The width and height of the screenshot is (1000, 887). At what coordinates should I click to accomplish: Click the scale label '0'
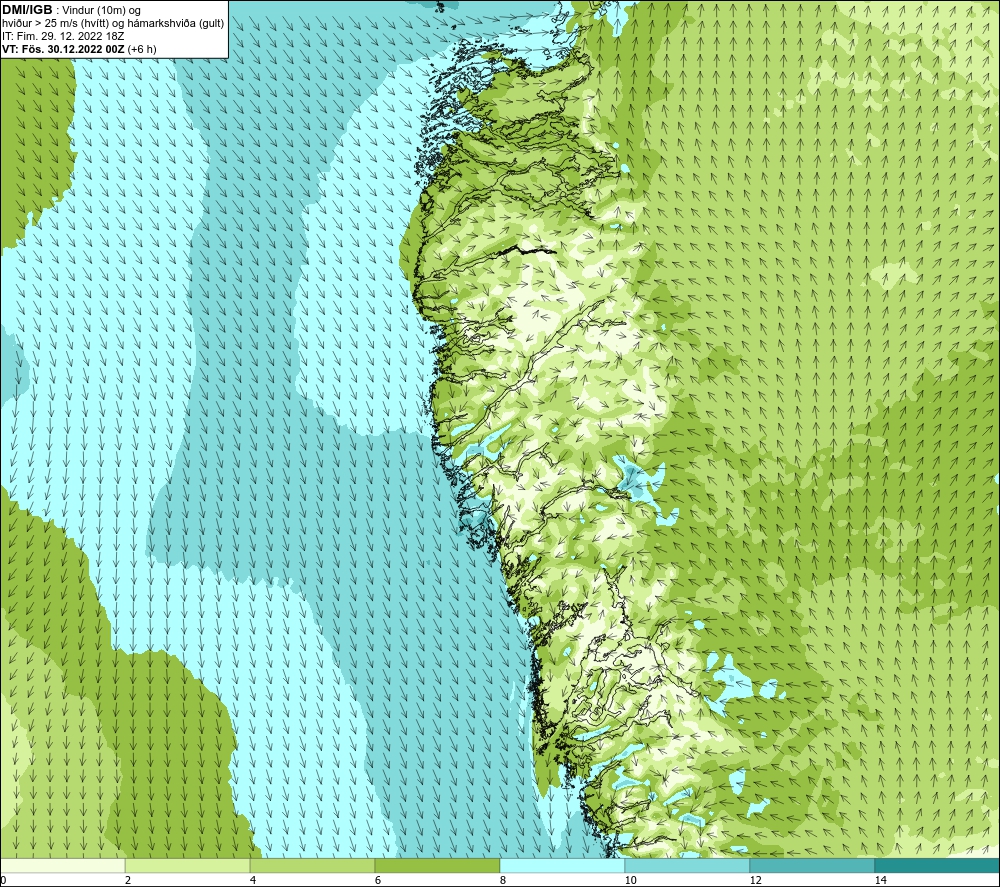[x=4, y=880]
